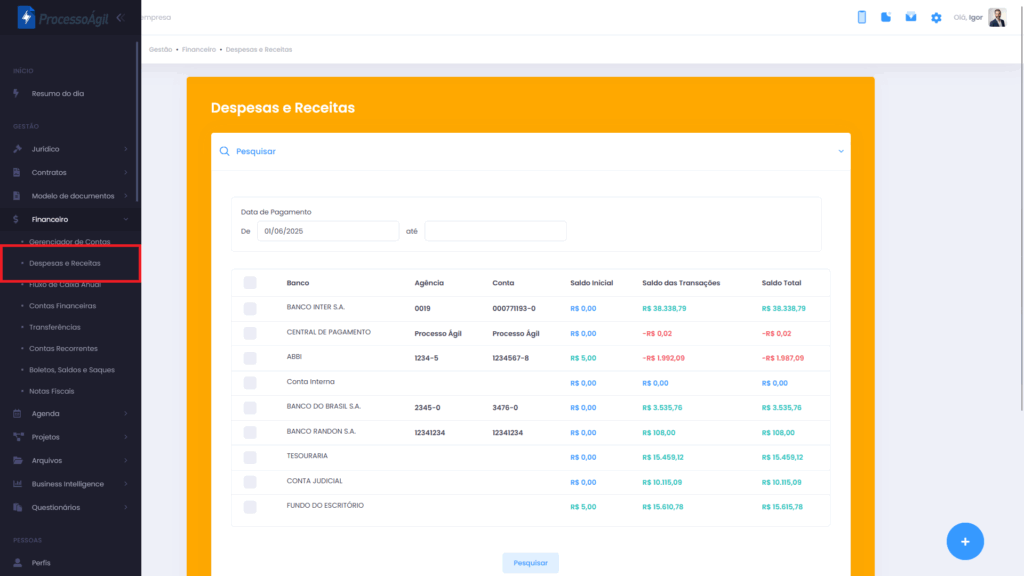Click the Pesquisar button below table
The width and height of the screenshot is (1024, 576).
[530, 563]
